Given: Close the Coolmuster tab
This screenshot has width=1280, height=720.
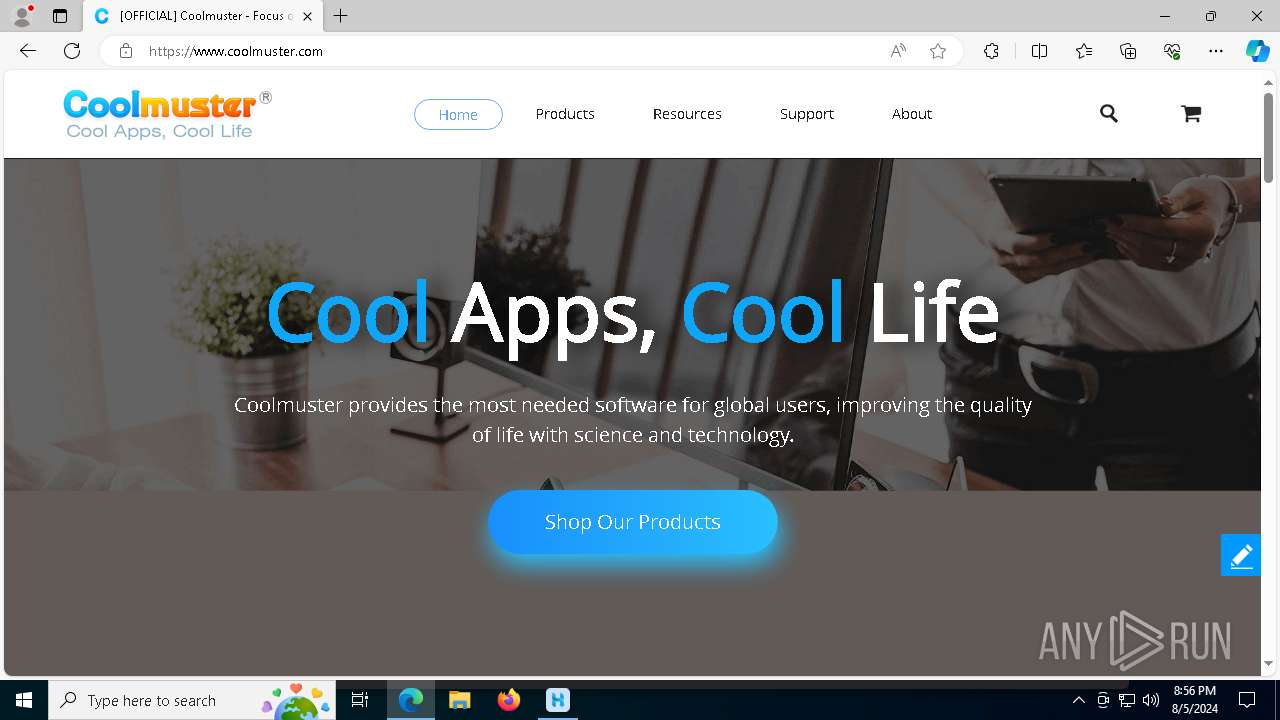Looking at the screenshot, I should pos(308,16).
